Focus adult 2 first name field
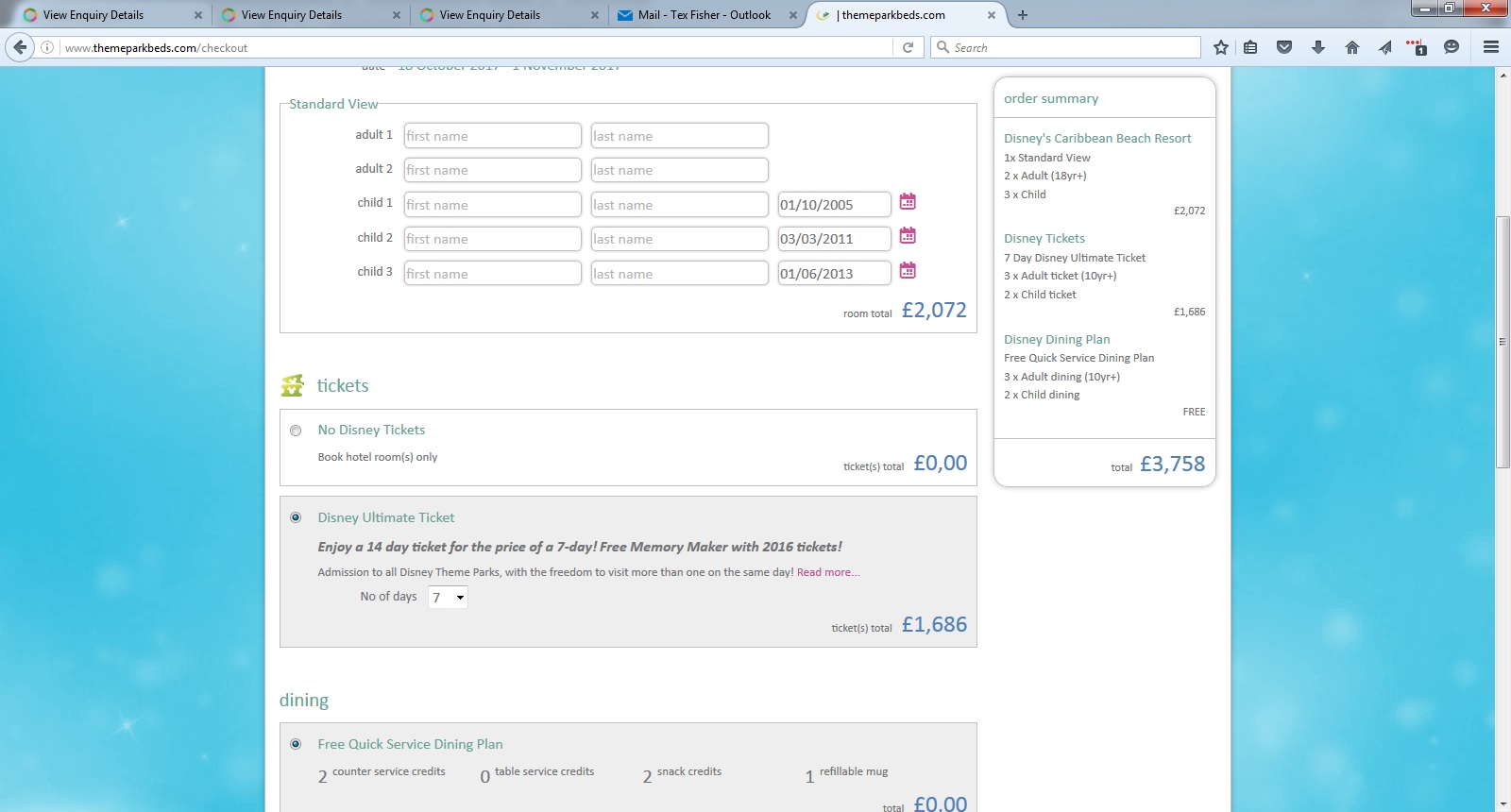 click(492, 170)
